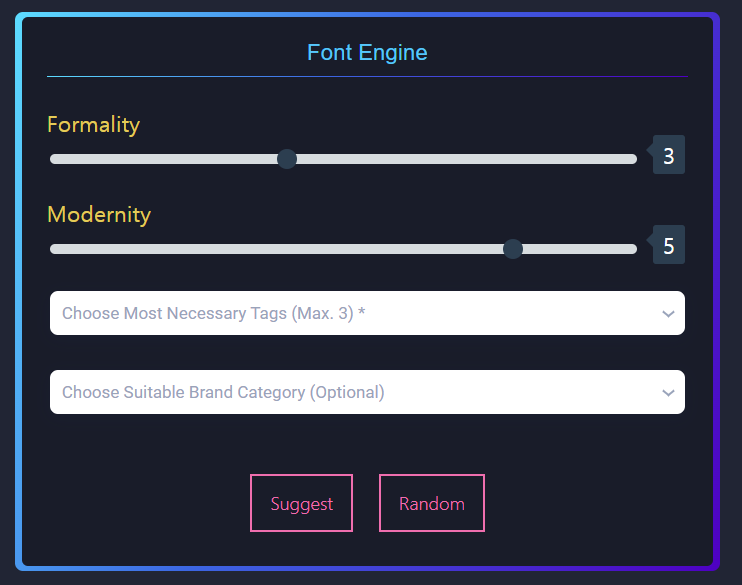
Task: Click the chevron arrow of the Tags field
Action: [669, 314]
